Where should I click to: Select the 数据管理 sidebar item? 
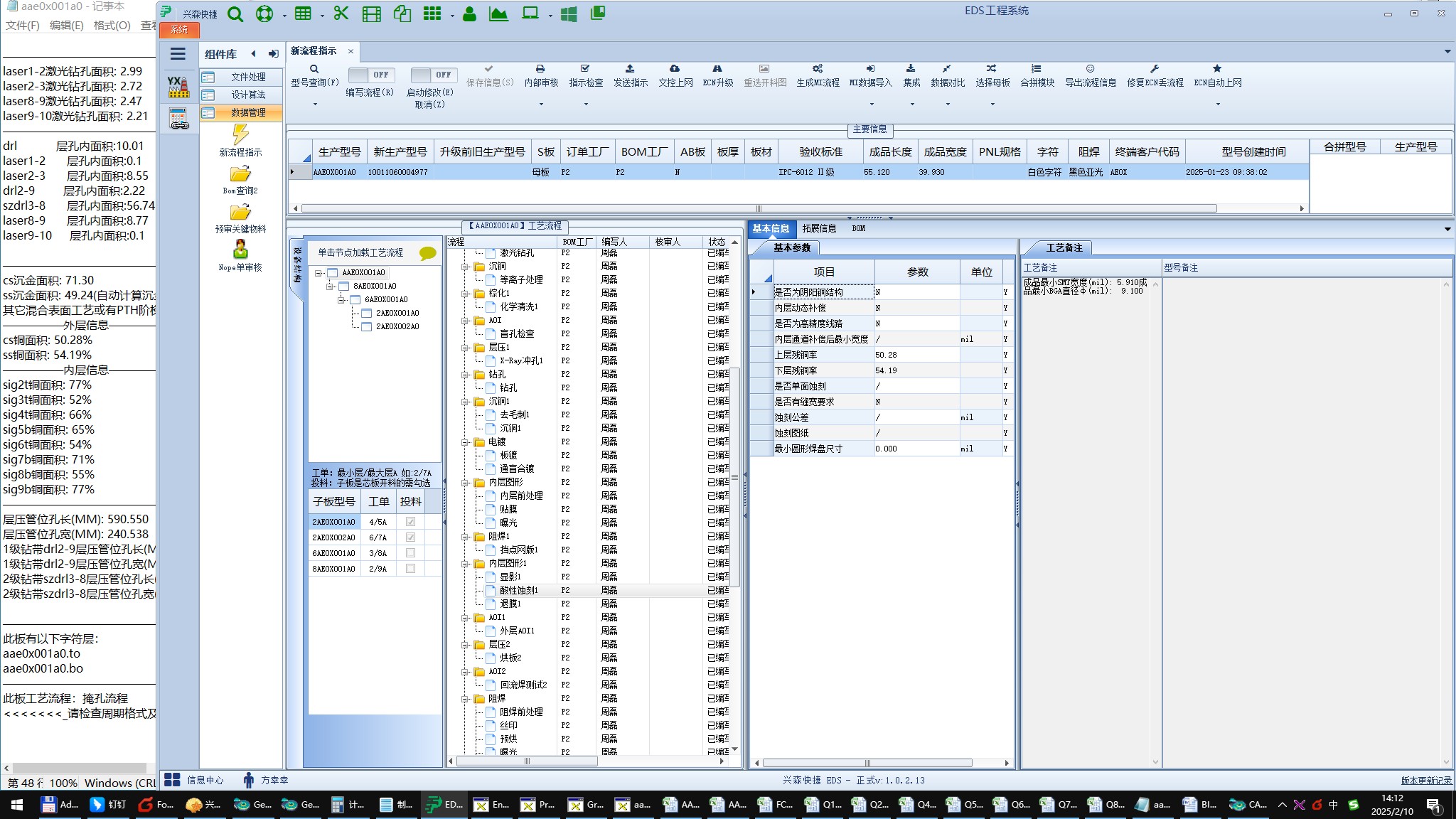(x=247, y=112)
